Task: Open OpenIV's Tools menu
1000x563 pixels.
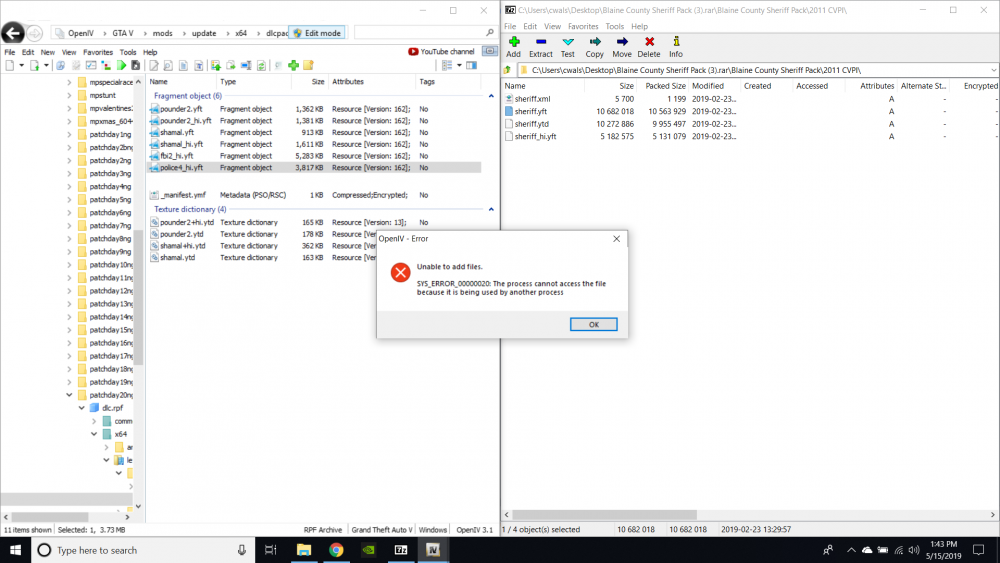Action: point(128,52)
